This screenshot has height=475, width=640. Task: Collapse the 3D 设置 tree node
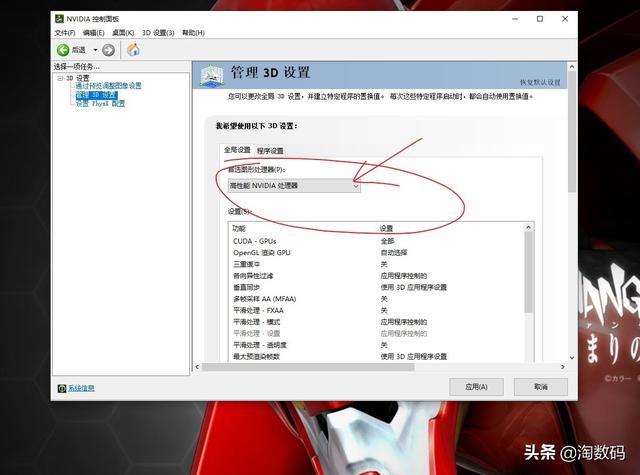(x=60, y=78)
